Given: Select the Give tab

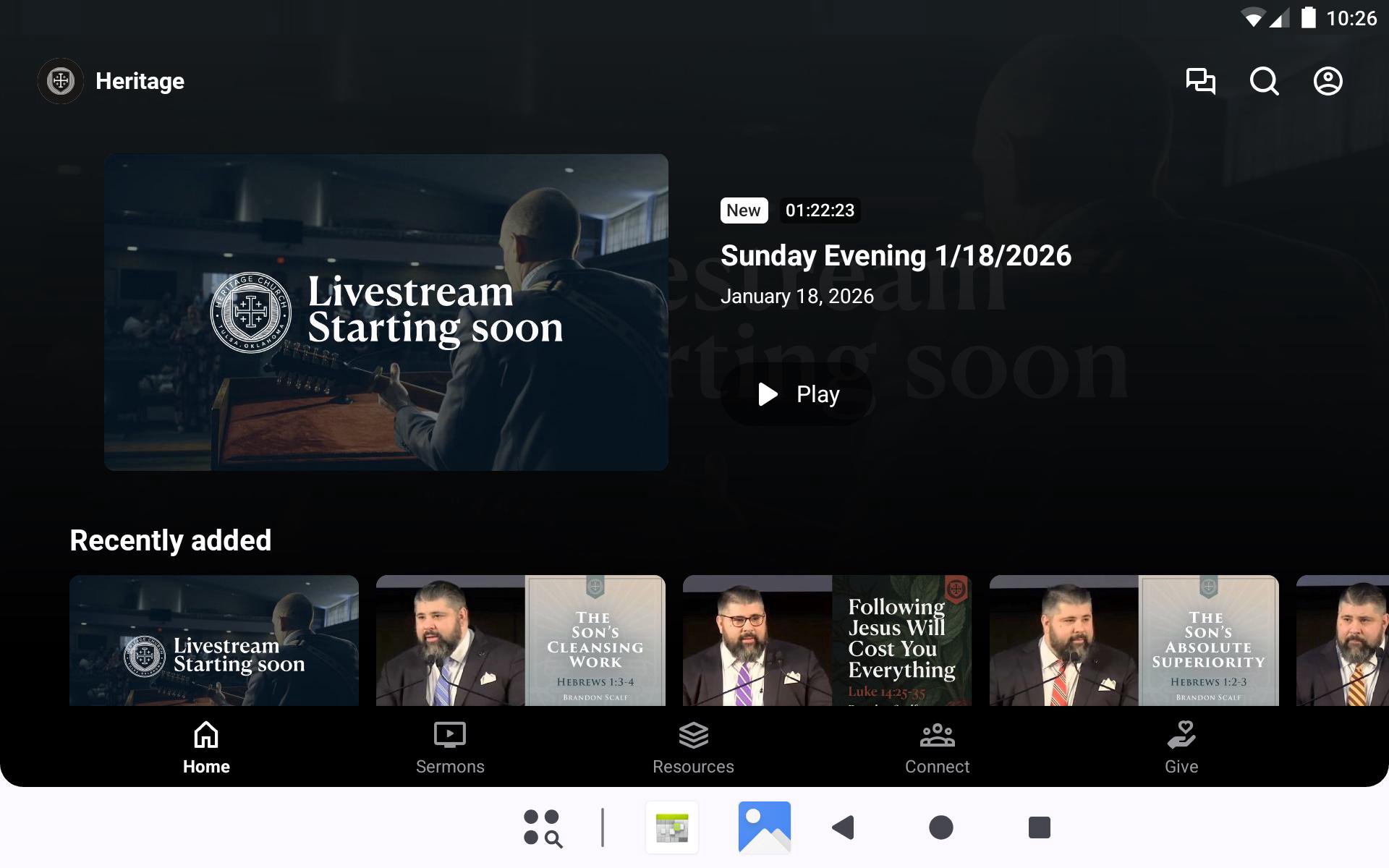Looking at the screenshot, I should click(1181, 748).
